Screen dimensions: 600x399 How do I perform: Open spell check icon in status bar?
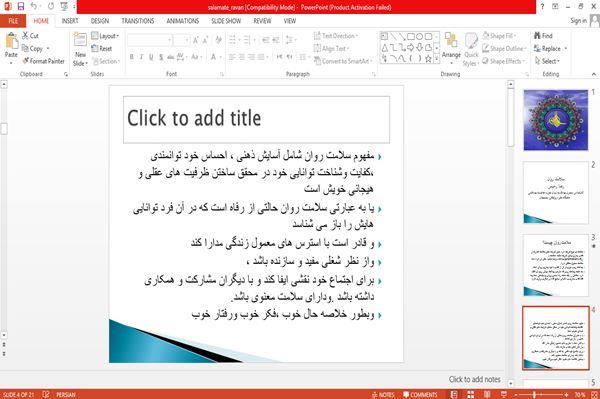(46, 394)
